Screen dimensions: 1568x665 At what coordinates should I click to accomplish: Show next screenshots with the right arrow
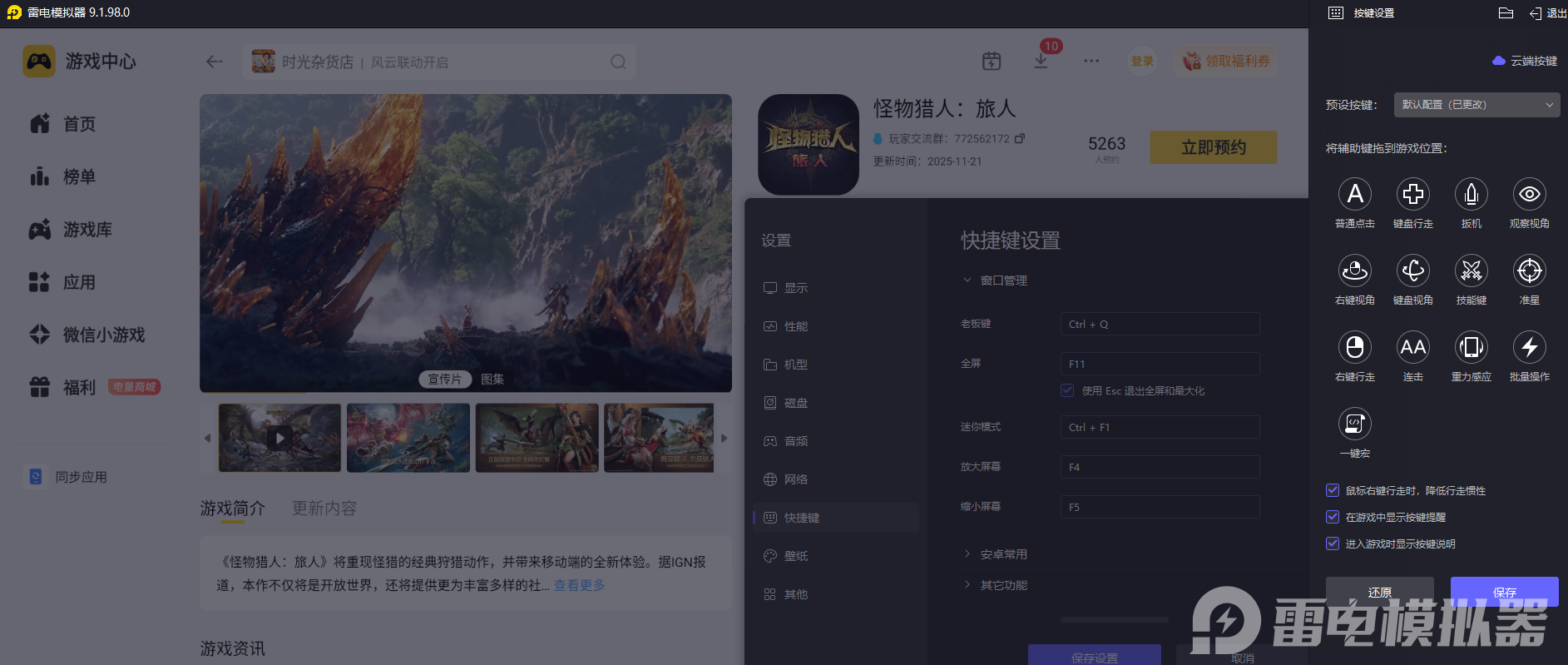click(725, 438)
